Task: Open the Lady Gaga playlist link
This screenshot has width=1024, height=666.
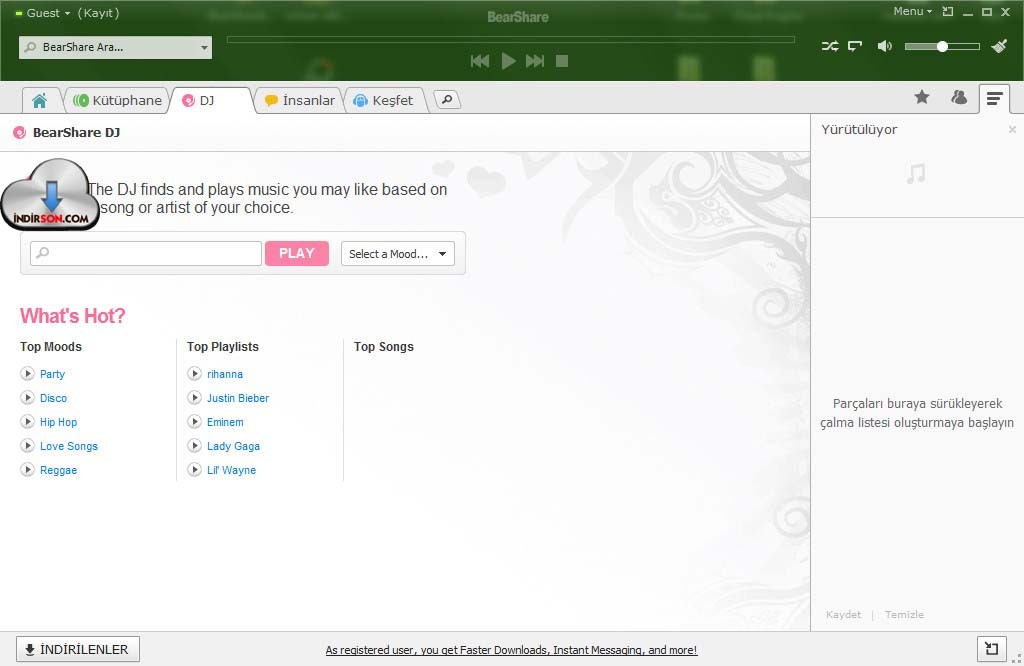Action: [233, 447]
